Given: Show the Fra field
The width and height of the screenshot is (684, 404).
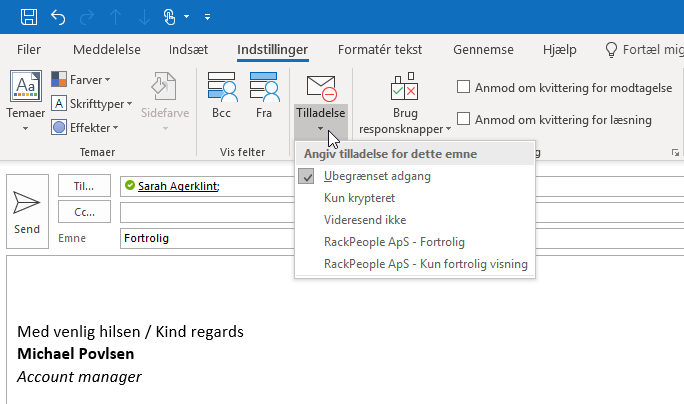Looking at the screenshot, I should tap(264, 97).
